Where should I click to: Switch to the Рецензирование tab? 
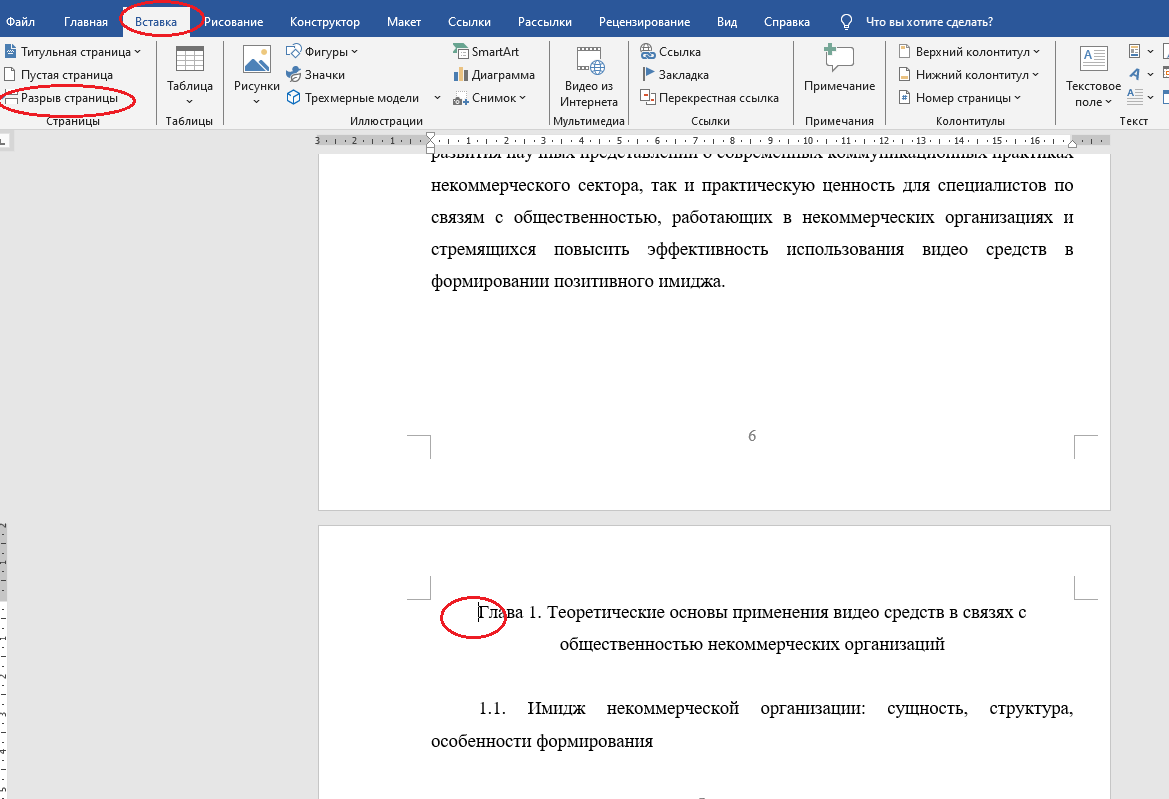tap(643, 20)
